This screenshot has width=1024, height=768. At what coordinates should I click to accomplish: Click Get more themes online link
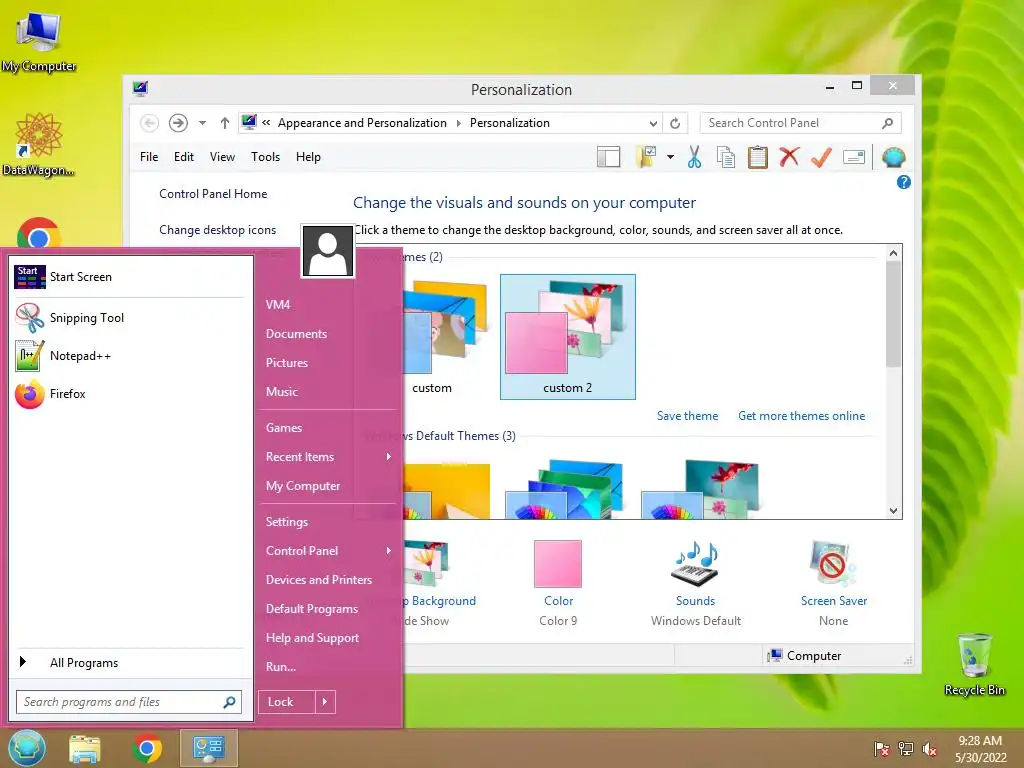801,416
